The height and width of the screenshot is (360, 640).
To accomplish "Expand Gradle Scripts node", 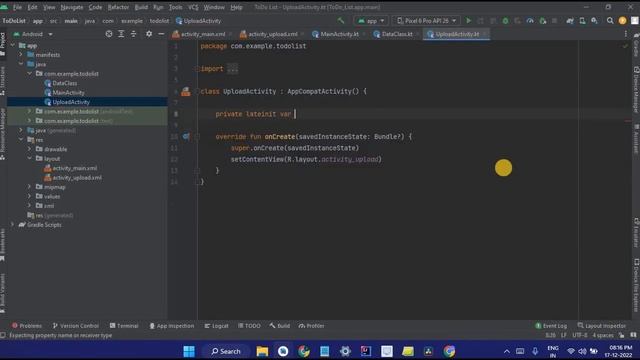I will [x=13, y=224].
